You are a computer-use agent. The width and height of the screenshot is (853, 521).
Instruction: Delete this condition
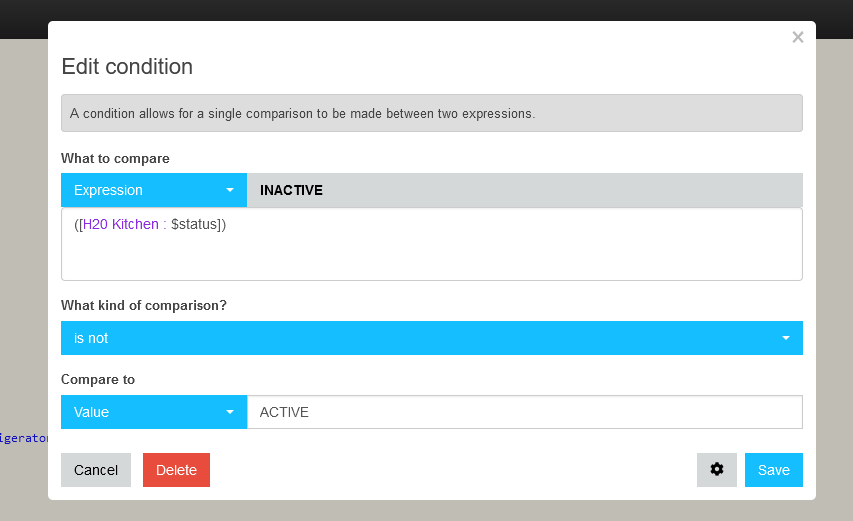pyautogui.click(x=176, y=470)
